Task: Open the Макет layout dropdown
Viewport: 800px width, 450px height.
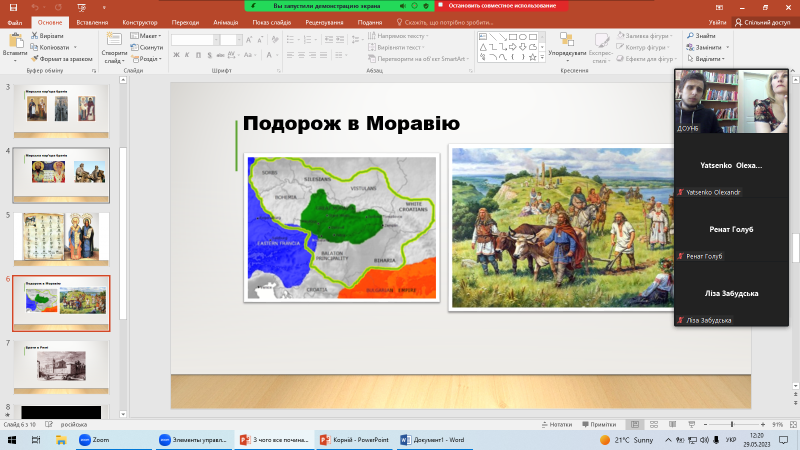Action: [146, 36]
